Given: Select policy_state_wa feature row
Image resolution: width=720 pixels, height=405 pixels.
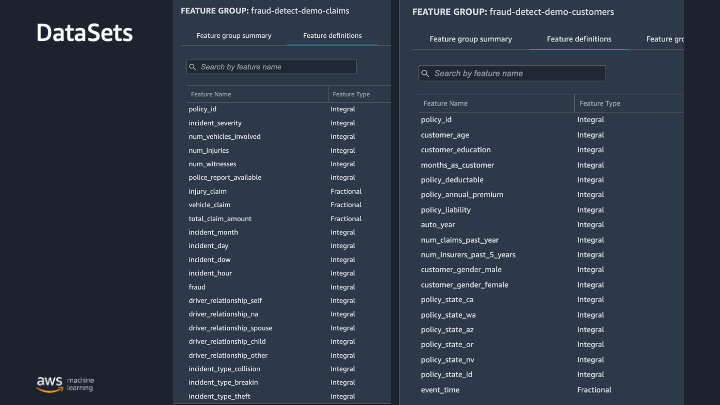Looking at the screenshot, I should coord(551,315).
